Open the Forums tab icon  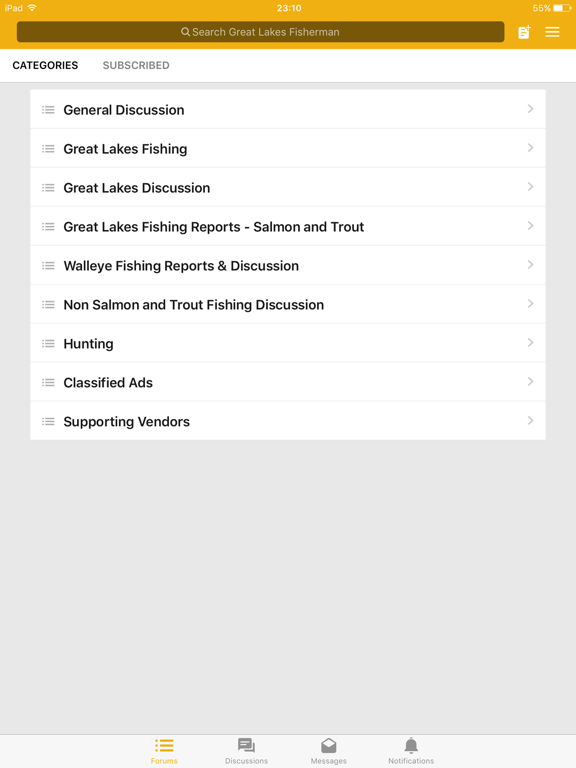pyautogui.click(x=164, y=745)
